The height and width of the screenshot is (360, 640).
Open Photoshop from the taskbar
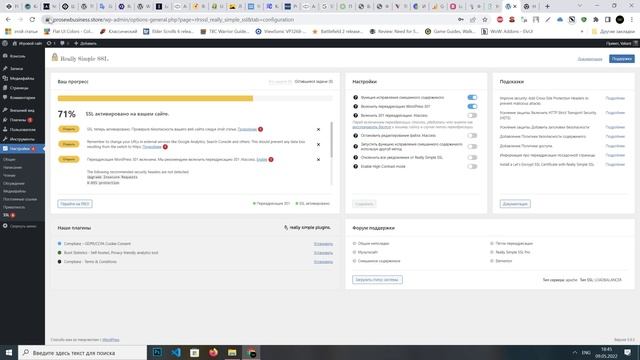coord(157,353)
